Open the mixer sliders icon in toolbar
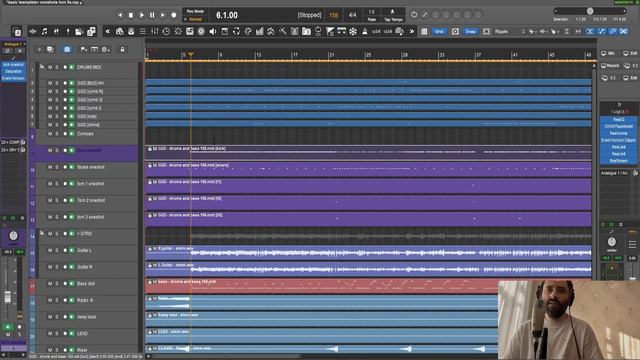 [155, 31]
